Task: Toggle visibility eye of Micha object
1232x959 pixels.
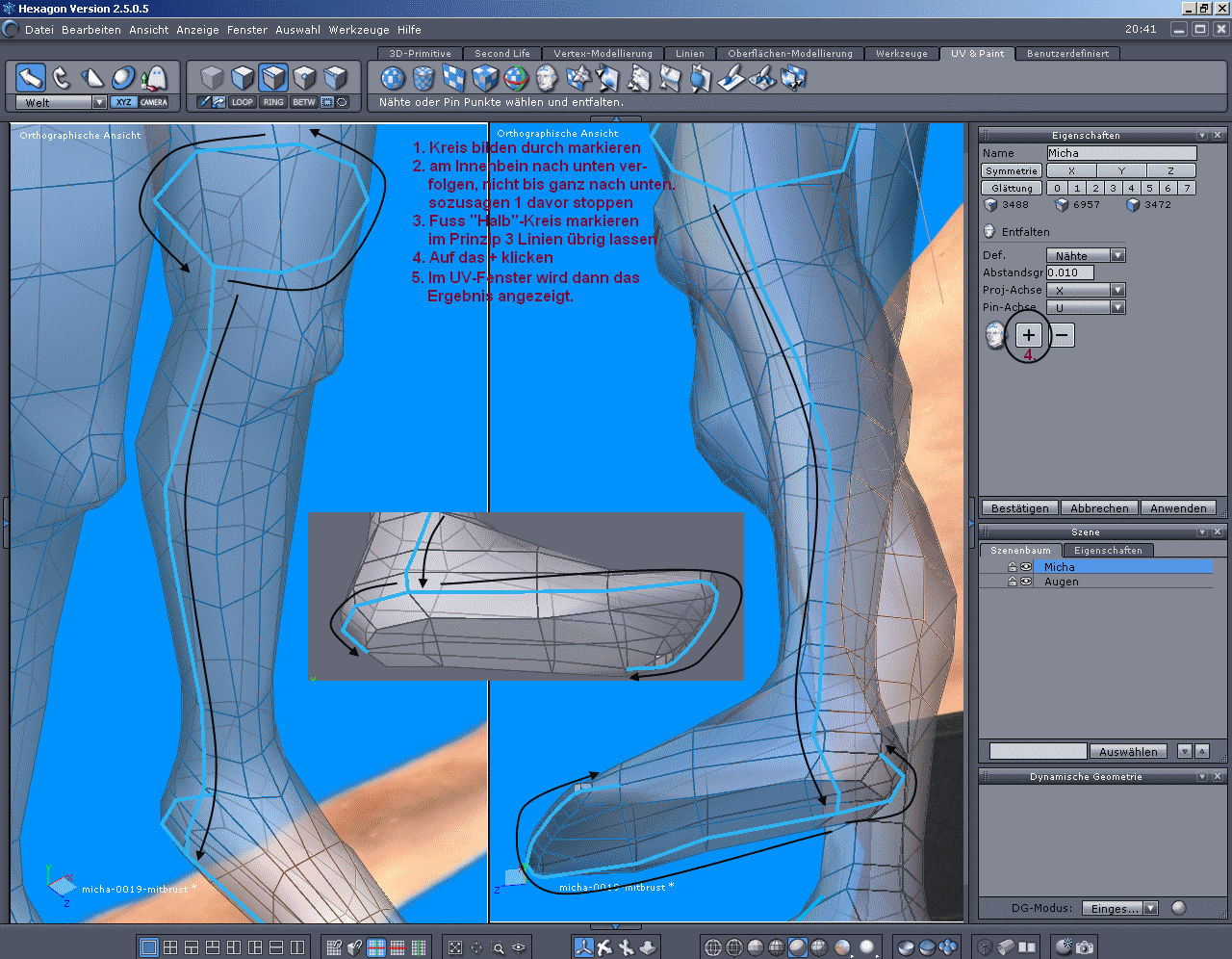Action: tap(1026, 567)
